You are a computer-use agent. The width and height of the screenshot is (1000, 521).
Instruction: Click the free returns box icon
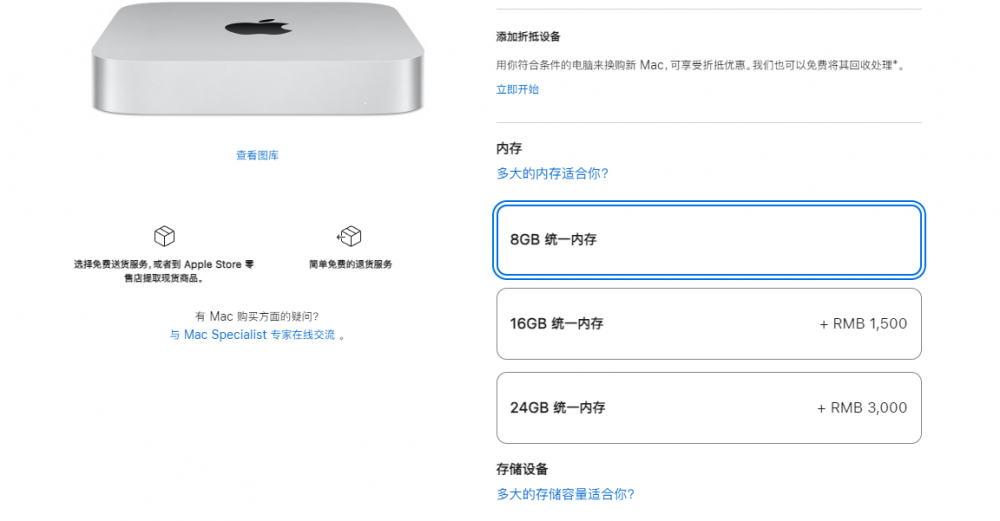click(349, 236)
